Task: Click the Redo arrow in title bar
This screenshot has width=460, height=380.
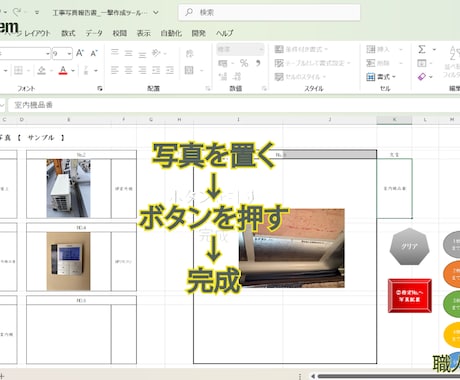Action: tap(17, 12)
